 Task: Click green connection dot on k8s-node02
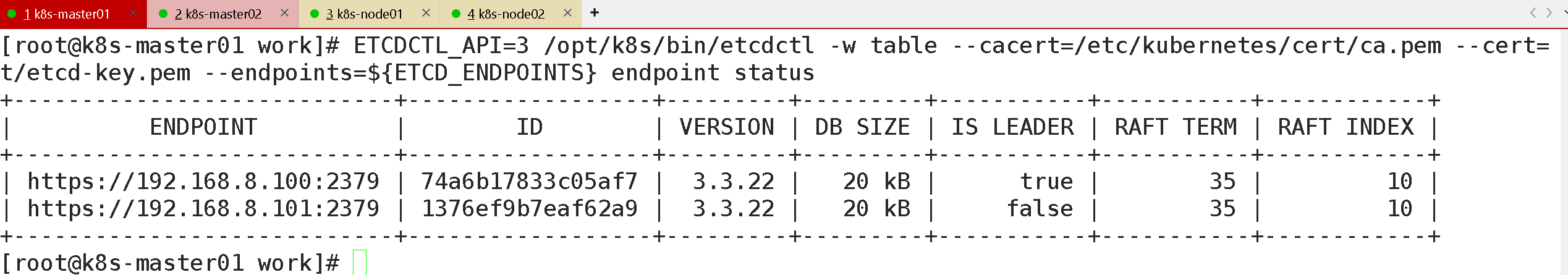pyautogui.click(x=456, y=14)
